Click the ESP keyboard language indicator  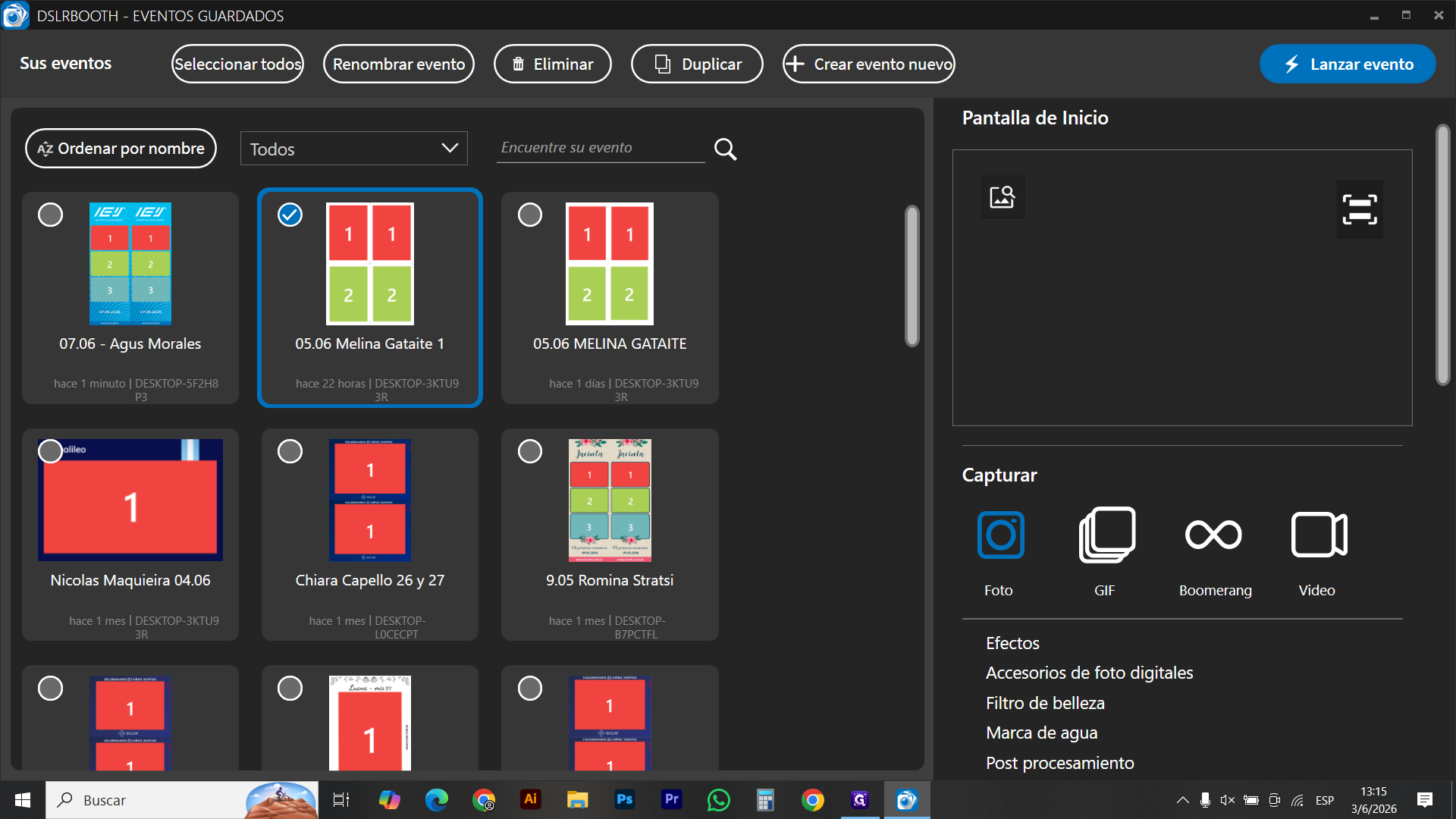[1325, 800]
